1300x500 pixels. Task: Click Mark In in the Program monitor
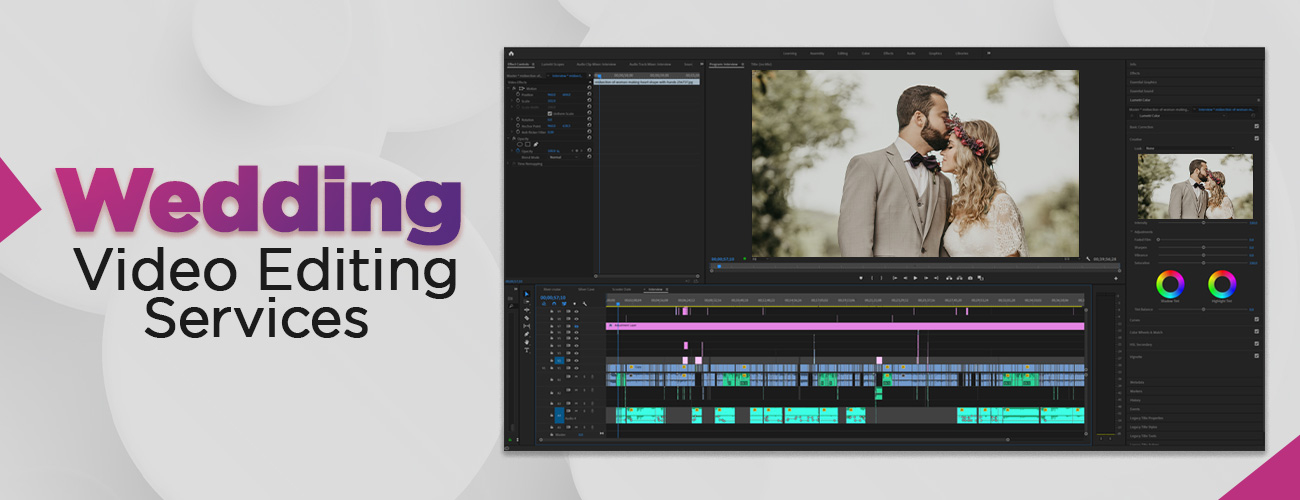pyautogui.click(x=872, y=278)
